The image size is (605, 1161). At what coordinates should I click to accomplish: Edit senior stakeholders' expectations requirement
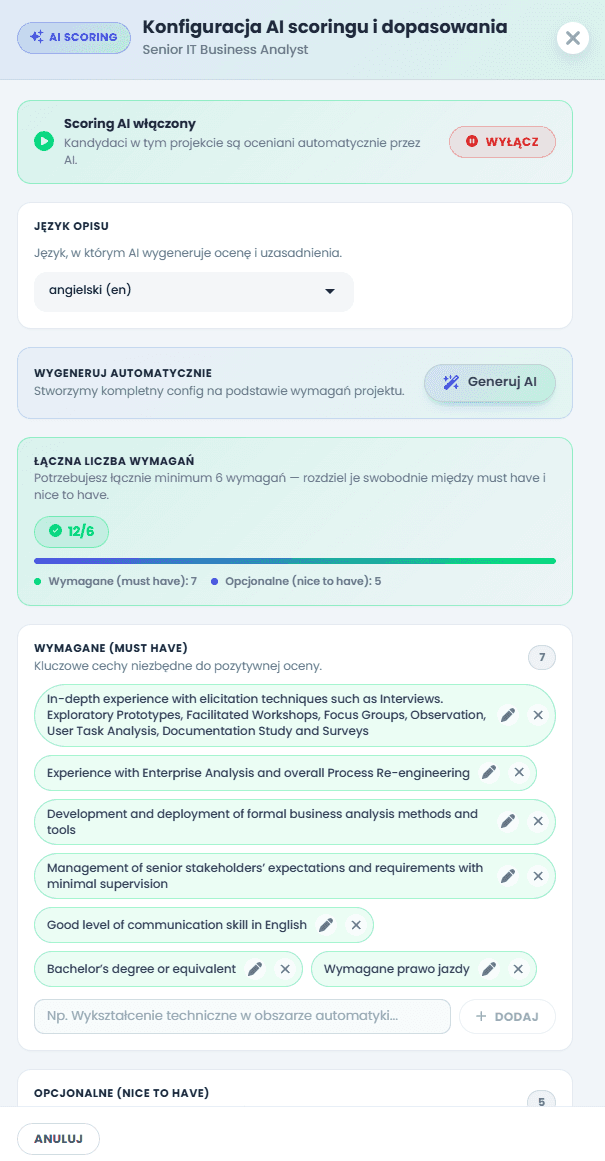(x=507, y=876)
